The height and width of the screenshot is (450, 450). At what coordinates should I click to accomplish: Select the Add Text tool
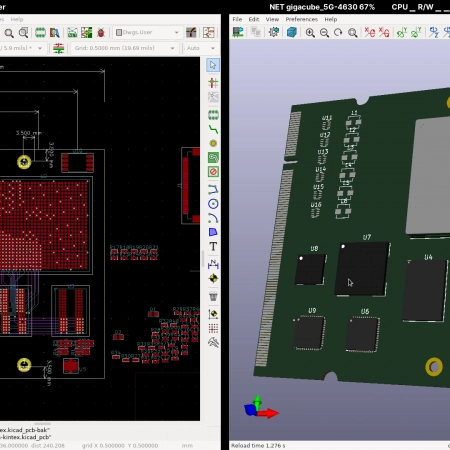click(x=213, y=246)
